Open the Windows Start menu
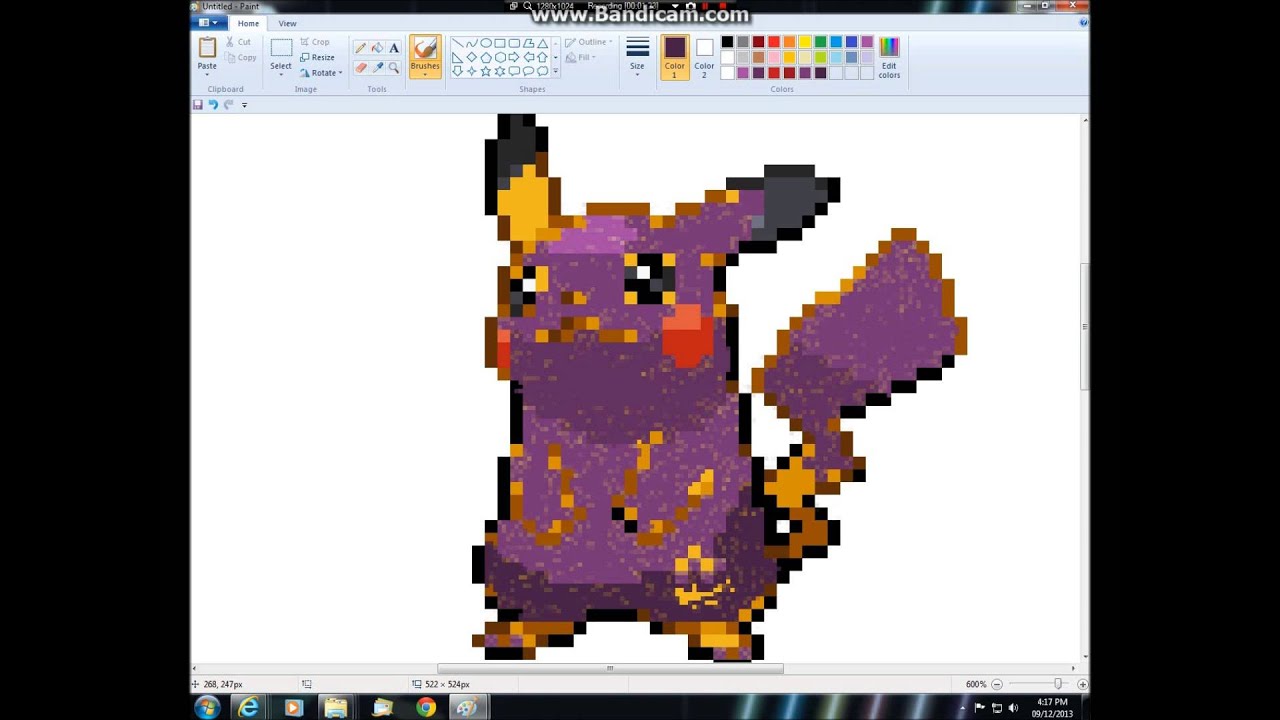This screenshot has height=720, width=1280. [x=207, y=708]
